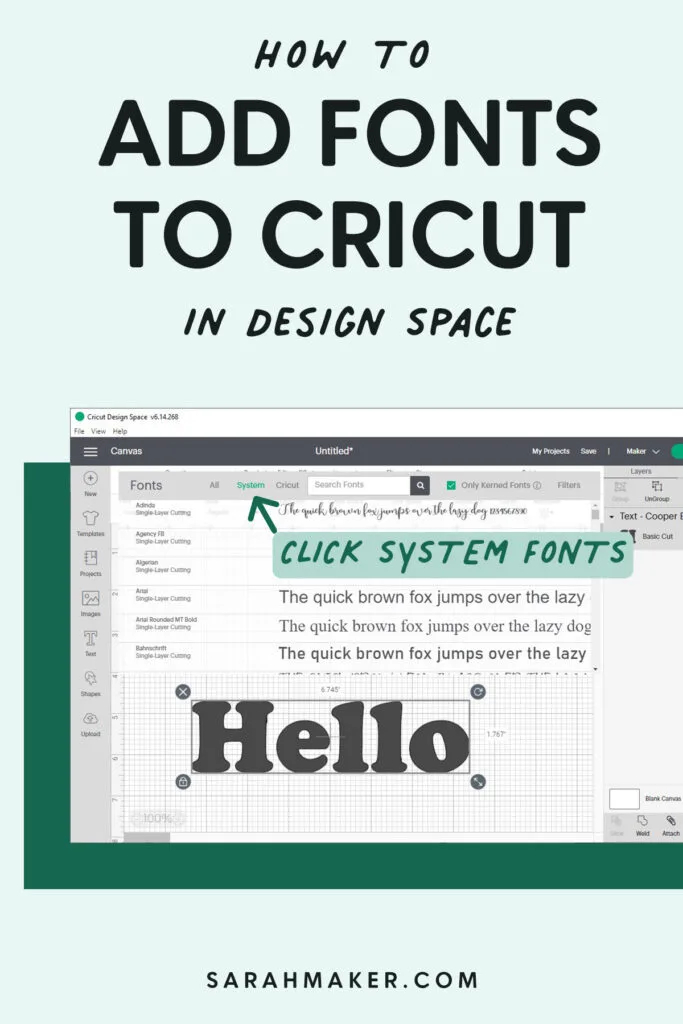Click the lock proportions handle on Hello text

click(x=183, y=781)
